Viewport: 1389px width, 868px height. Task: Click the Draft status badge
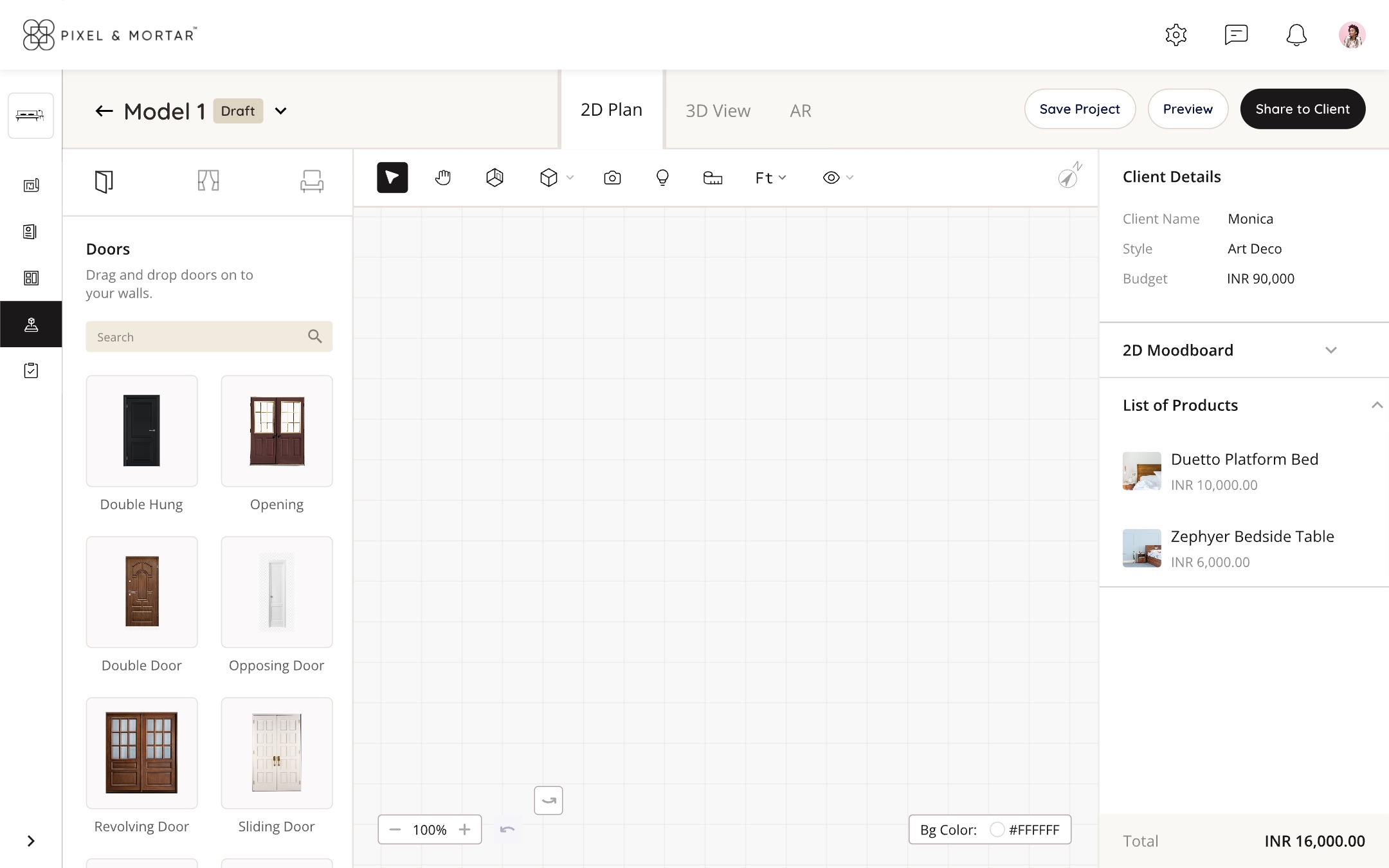pos(238,111)
